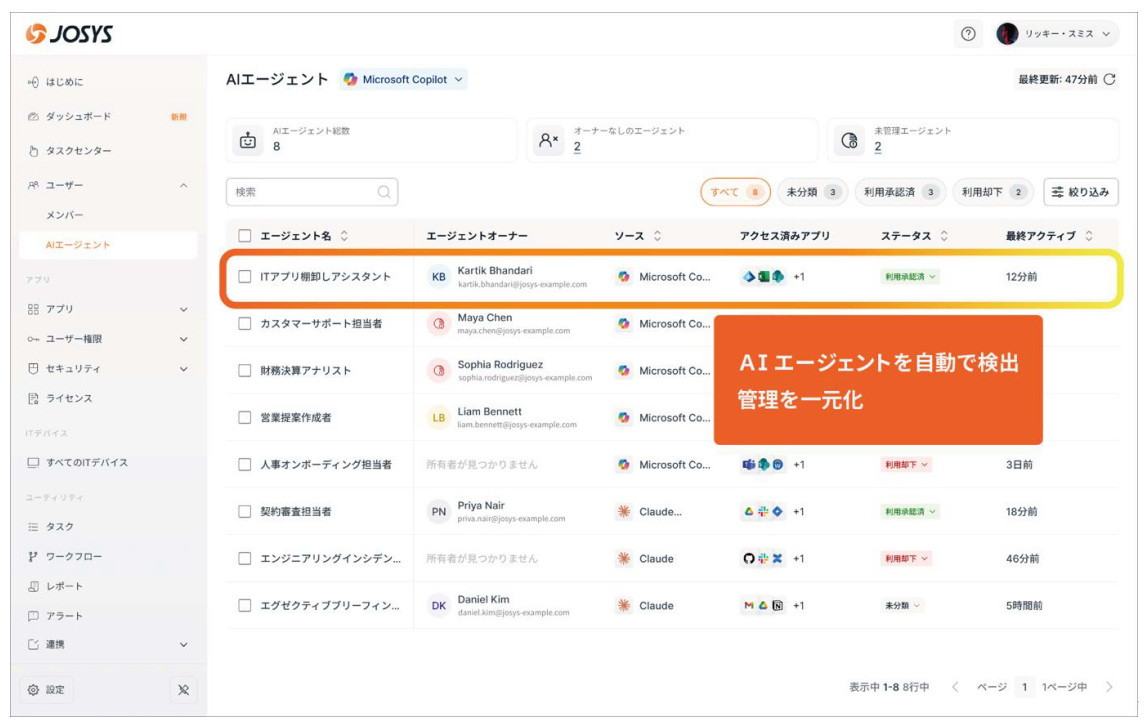Open ライセンス in the sidebar

coord(69,398)
